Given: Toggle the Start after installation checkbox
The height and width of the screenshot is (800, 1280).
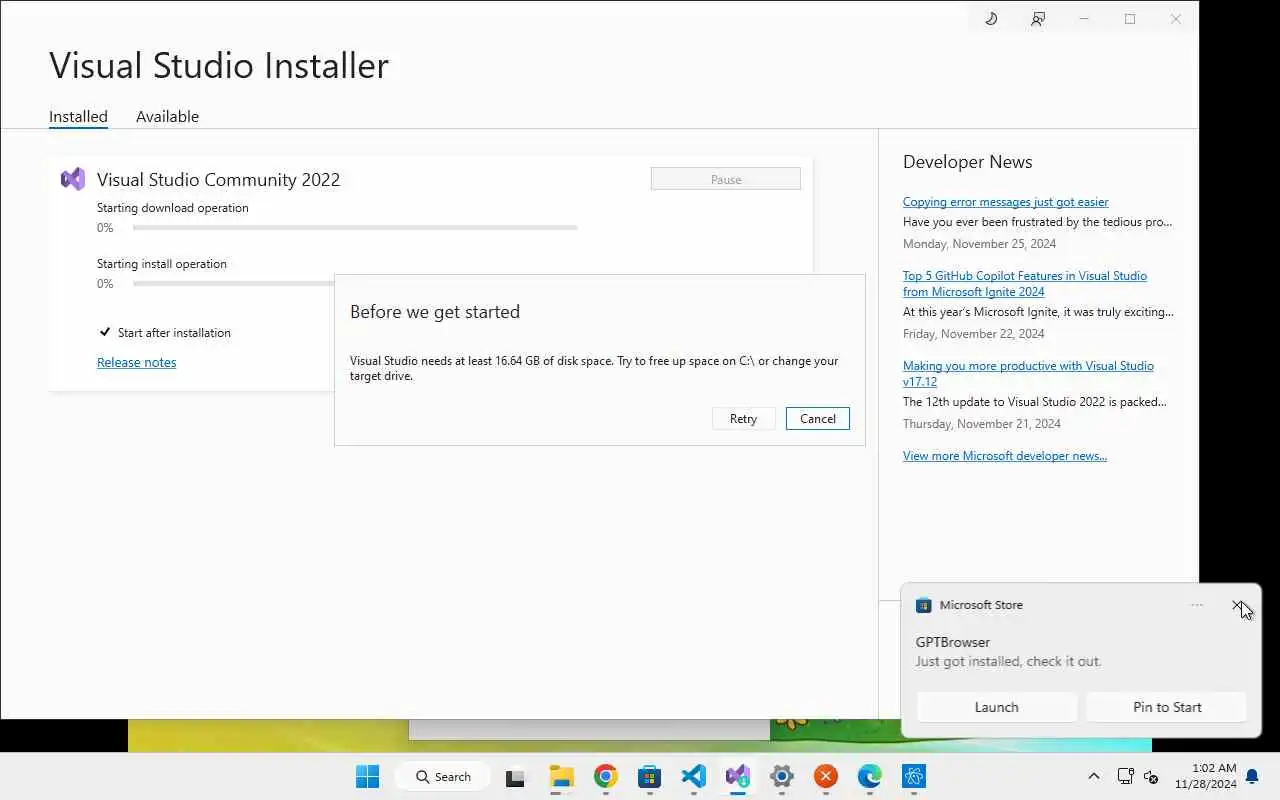Looking at the screenshot, I should click(x=105, y=332).
